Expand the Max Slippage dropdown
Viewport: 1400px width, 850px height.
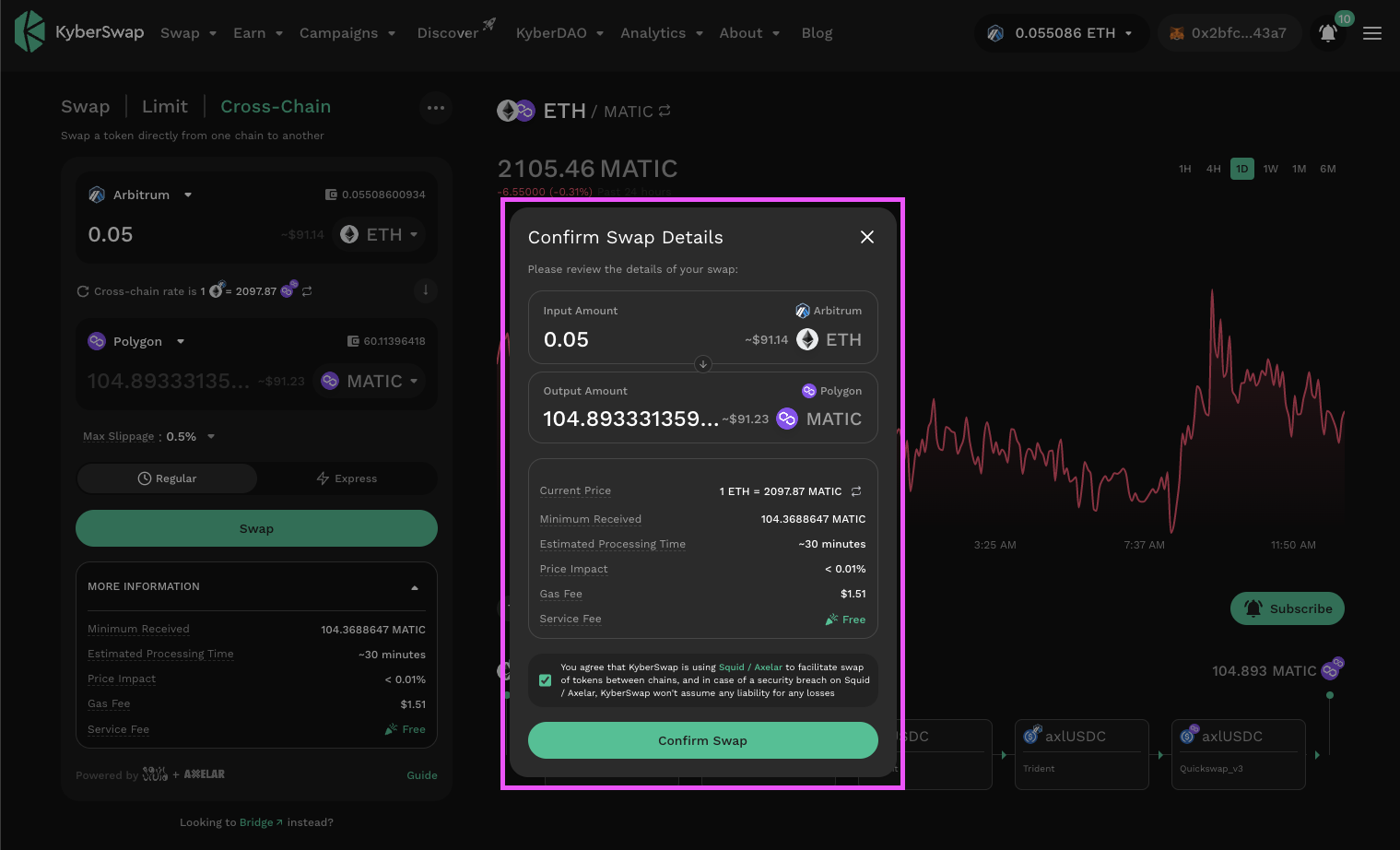[211, 437]
